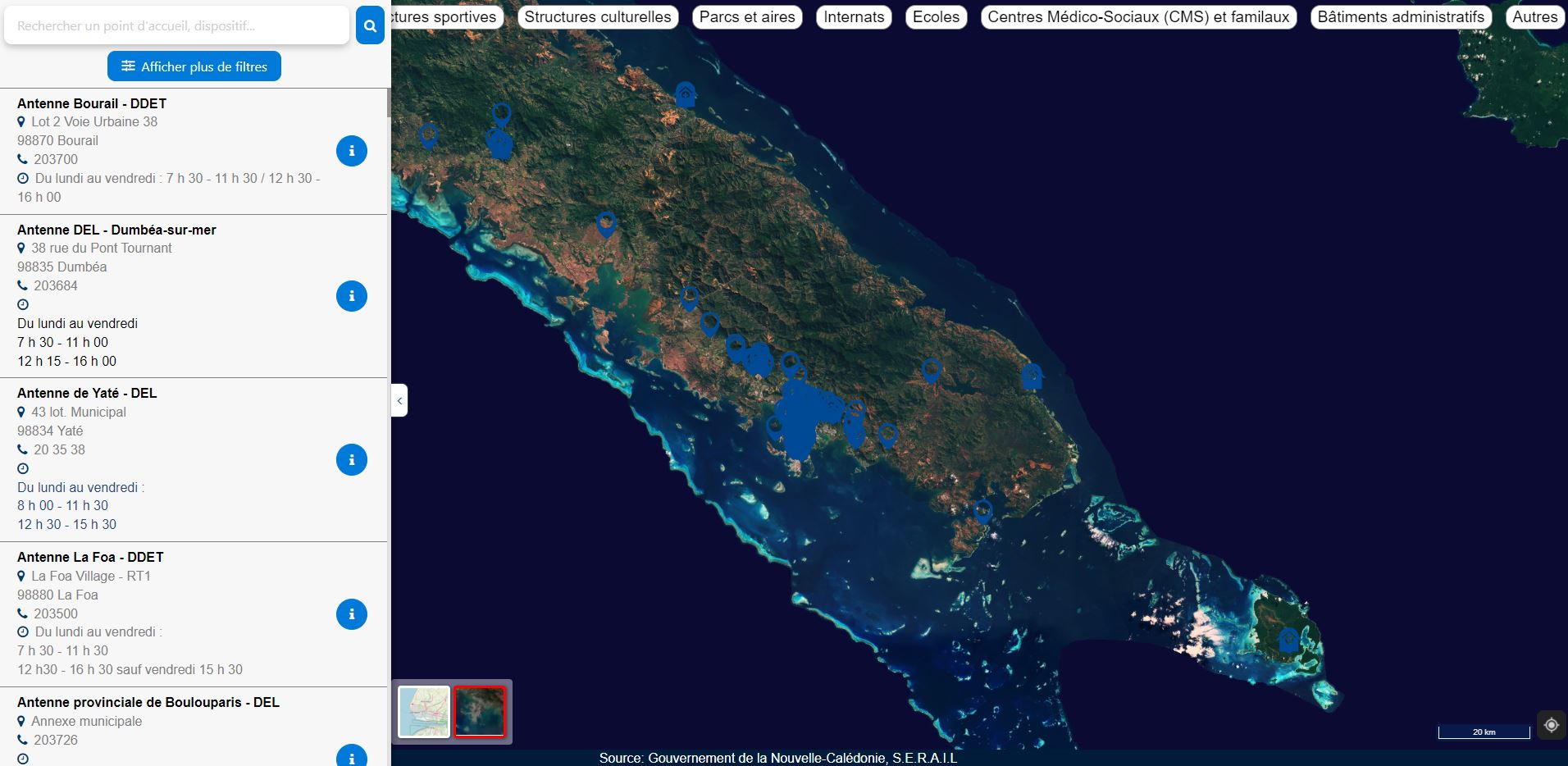Click the search magnifier button
1568x766 pixels.
(370, 26)
